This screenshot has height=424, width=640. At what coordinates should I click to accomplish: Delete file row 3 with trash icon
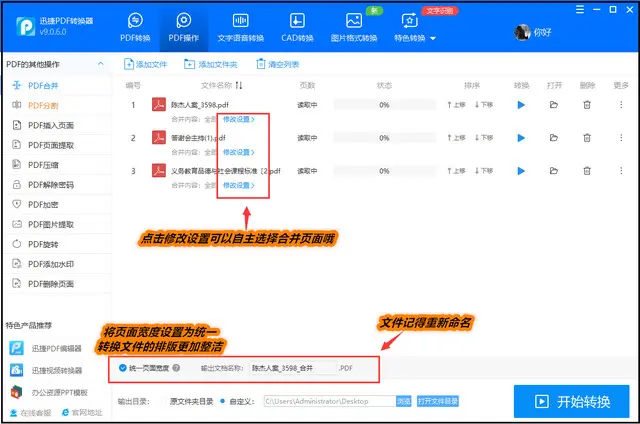point(587,171)
